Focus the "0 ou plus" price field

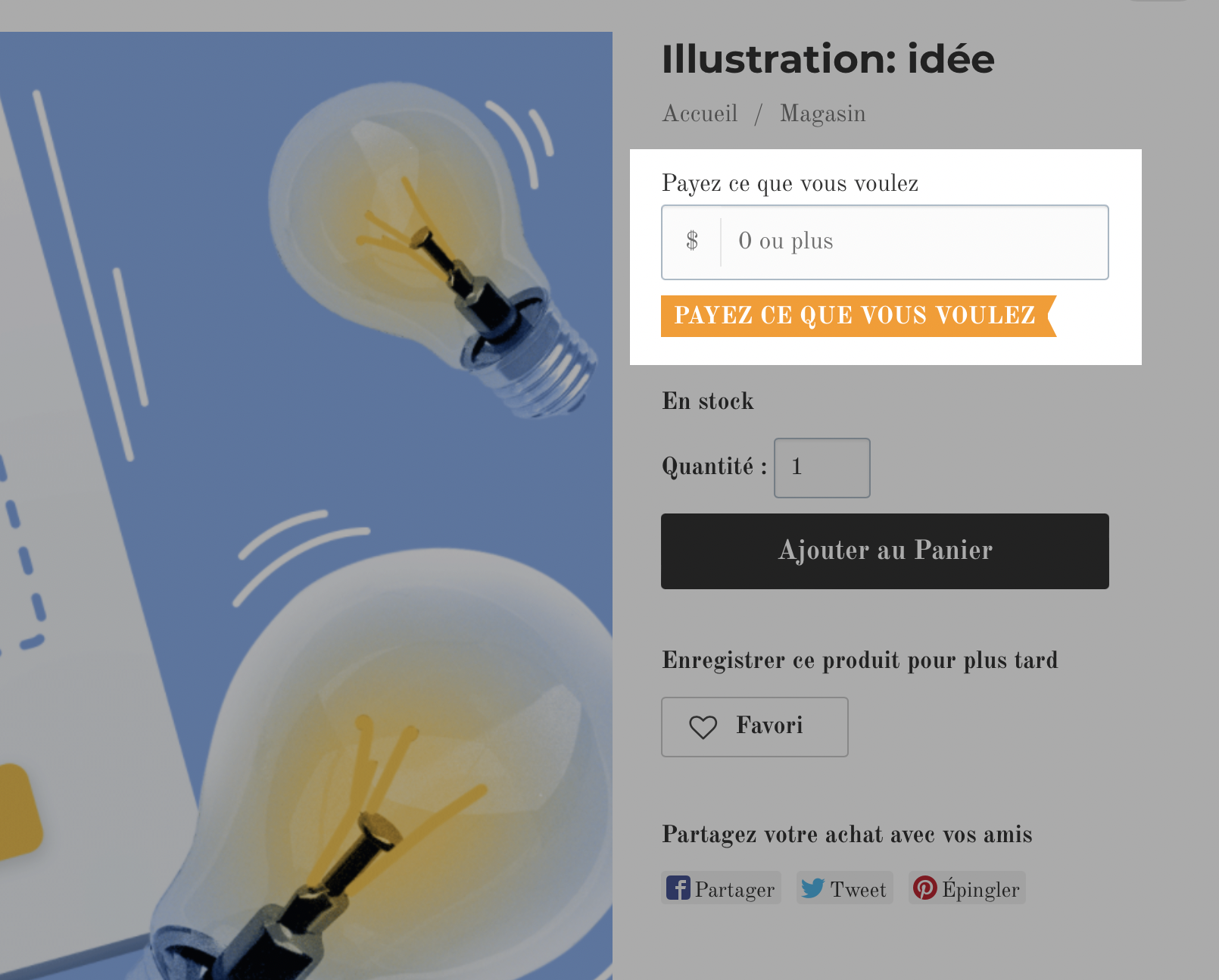click(912, 242)
